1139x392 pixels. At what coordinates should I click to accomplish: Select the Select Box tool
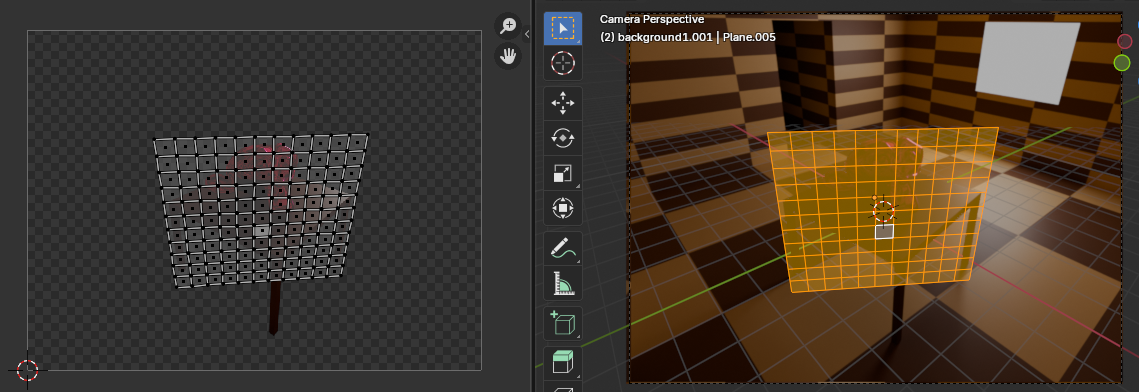563,28
